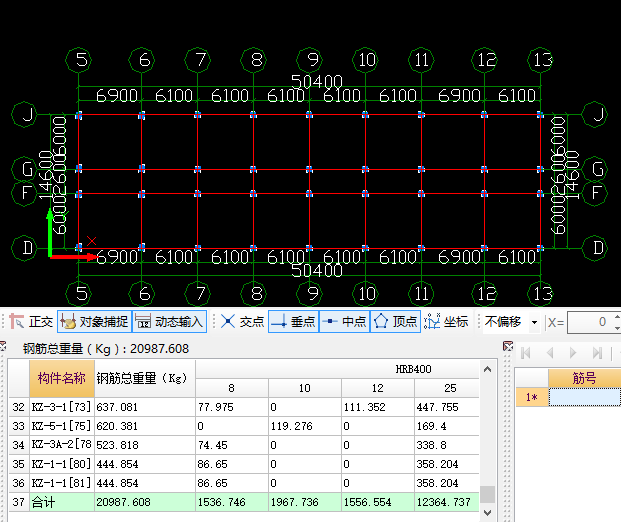Select the 合计 total row label
Screen dimensions: 621x522
[61, 502]
